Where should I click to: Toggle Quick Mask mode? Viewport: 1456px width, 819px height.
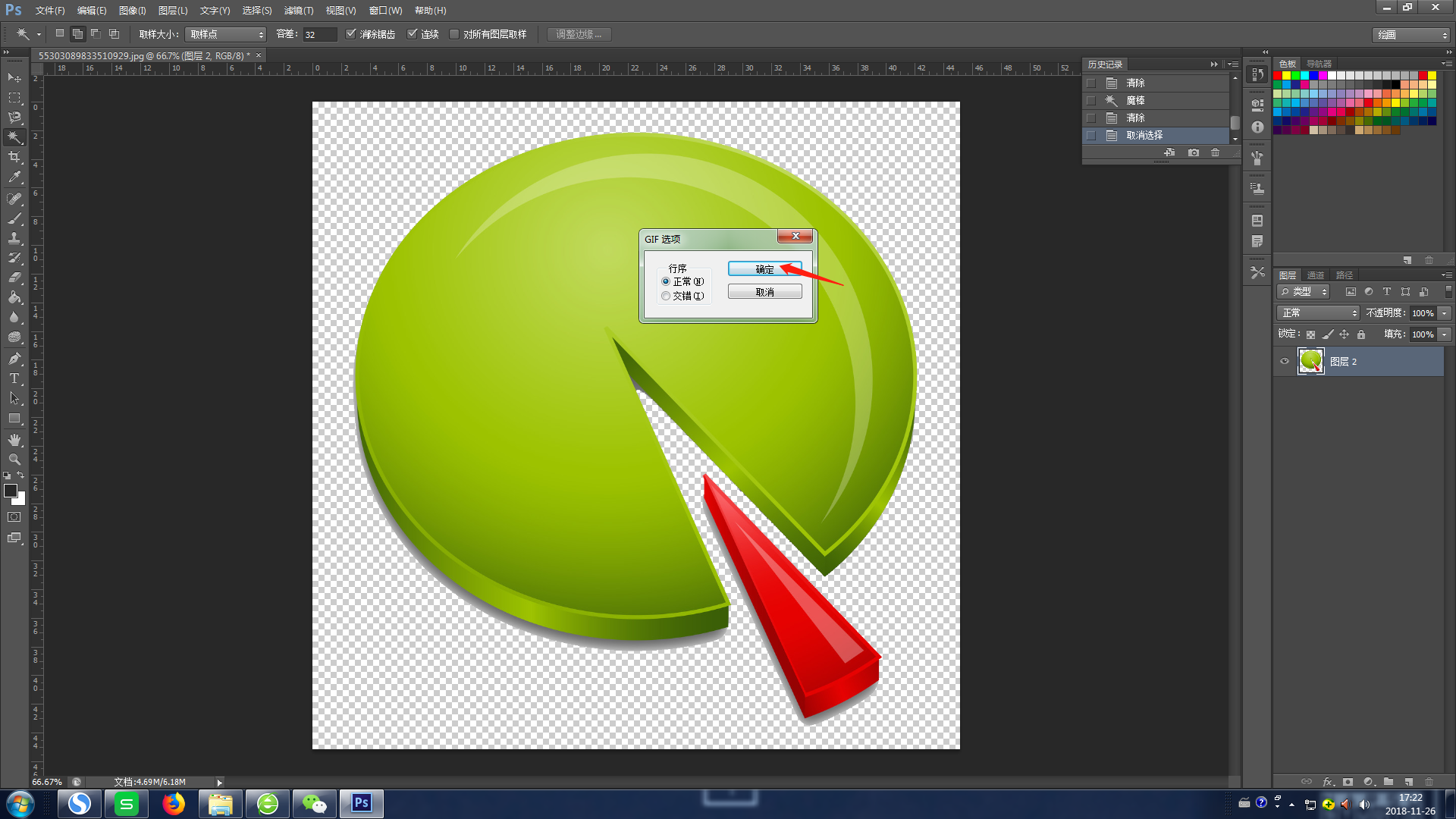point(14,517)
